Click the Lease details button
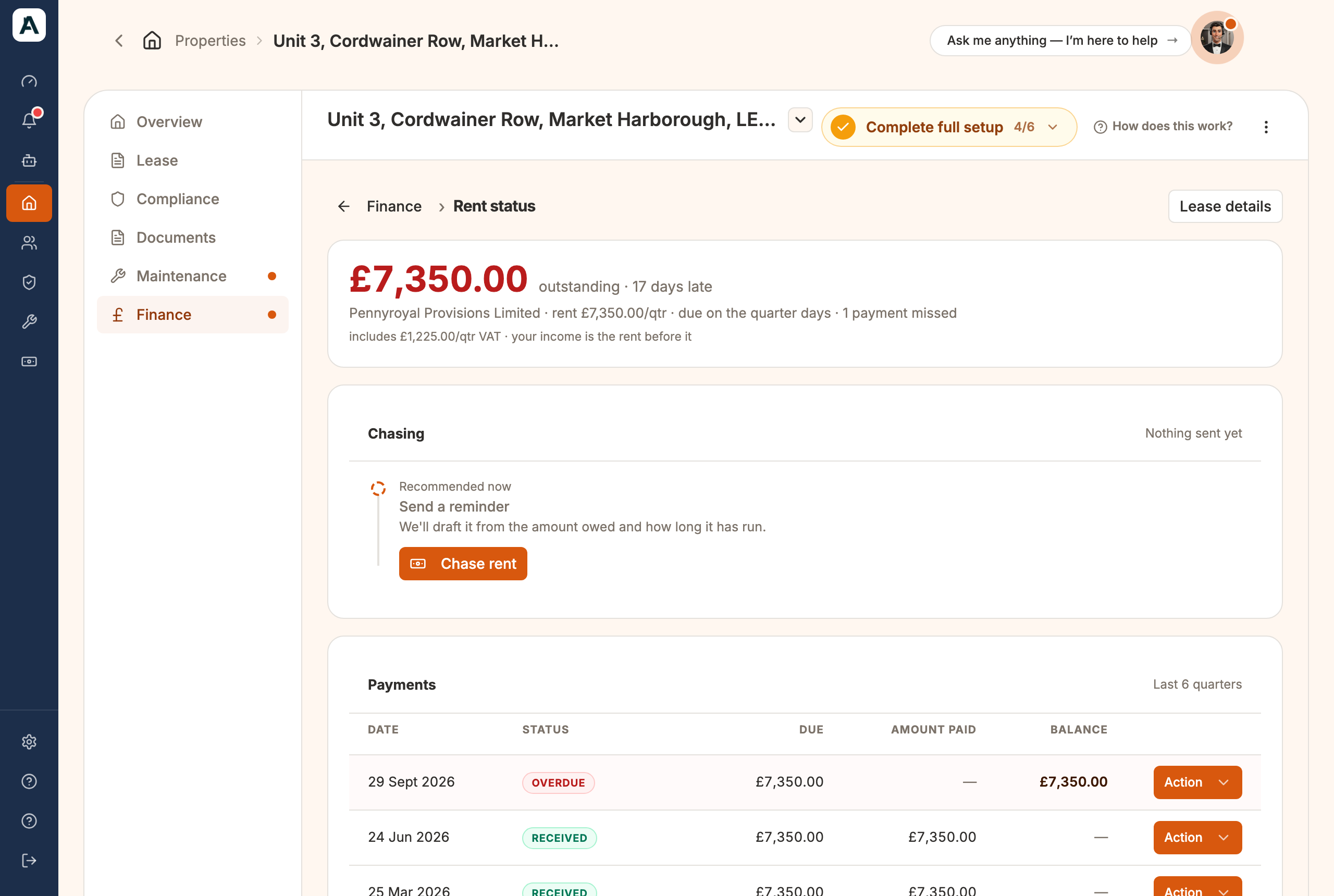 tap(1225, 206)
